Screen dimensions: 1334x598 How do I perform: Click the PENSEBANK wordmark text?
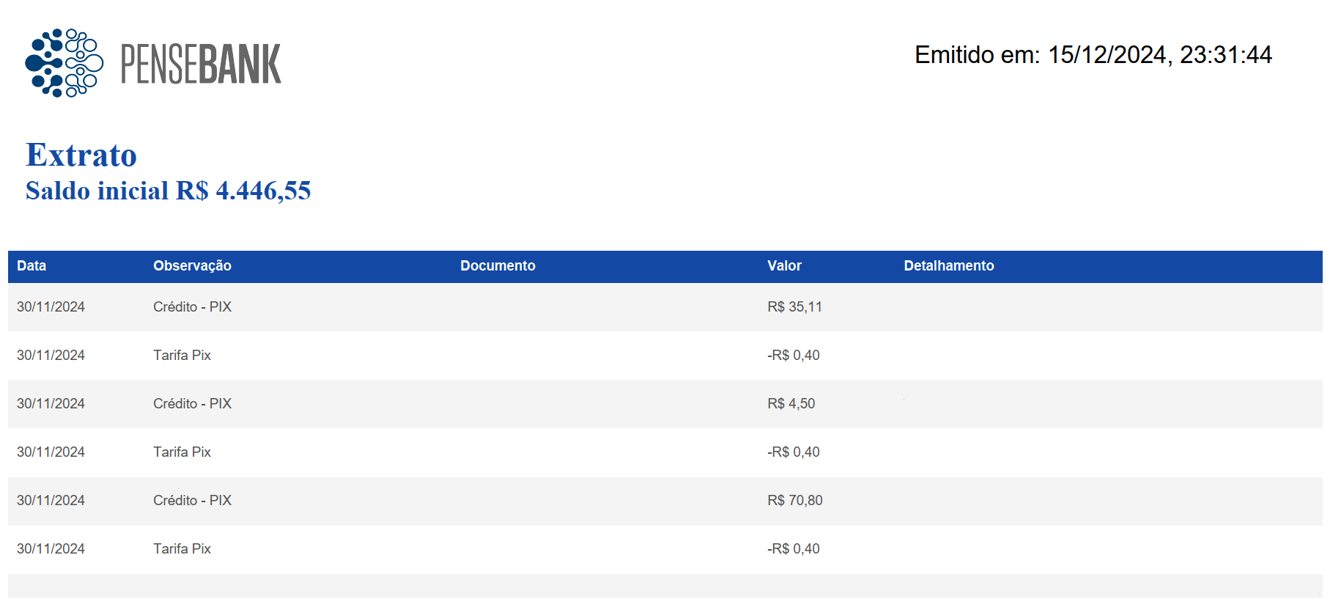(x=200, y=64)
